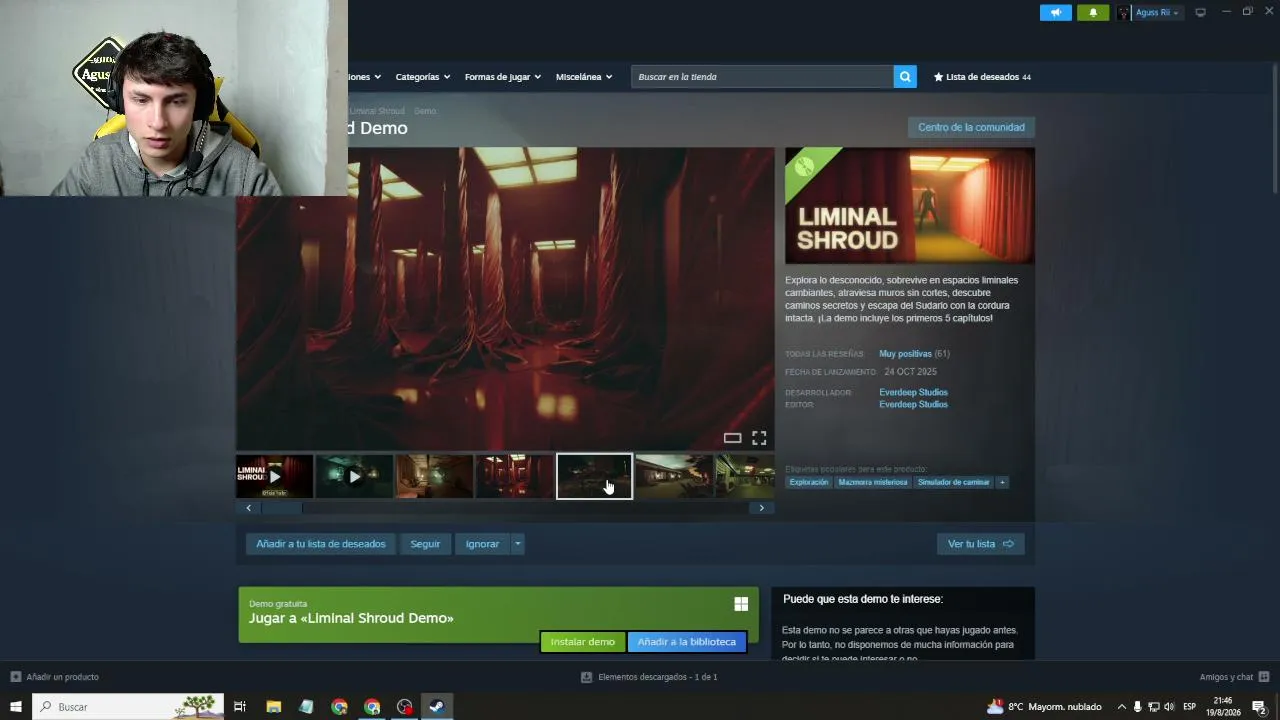The image size is (1280, 720).
Task: Open the weather widget on taskbar
Action: (1044, 707)
